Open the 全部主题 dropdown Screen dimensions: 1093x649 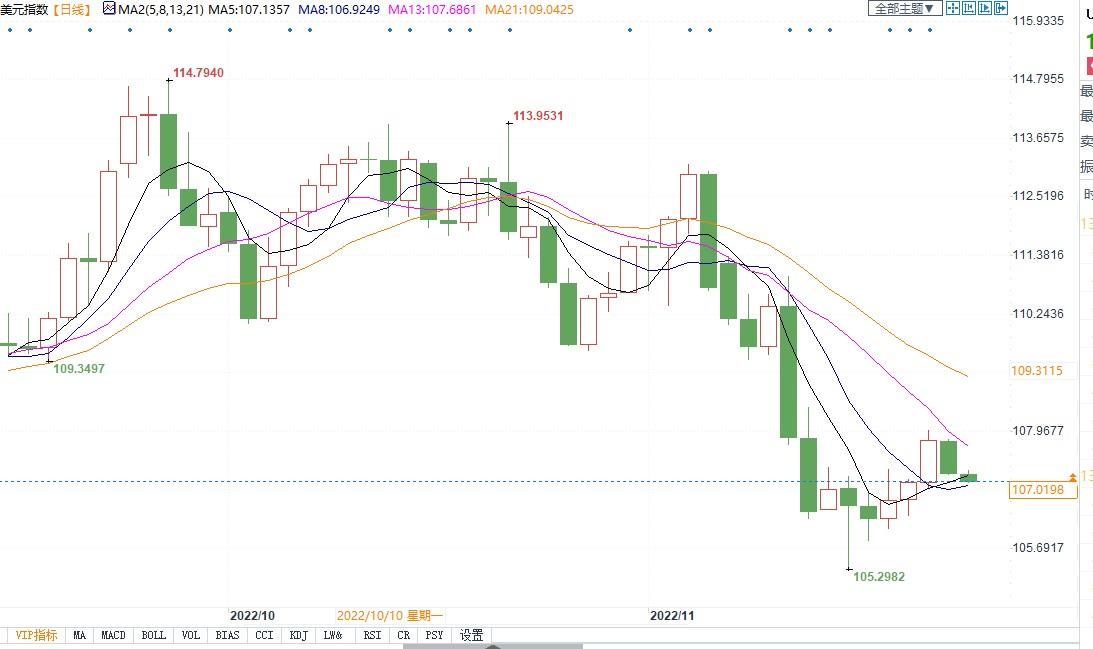pyautogui.click(x=904, y=8)
